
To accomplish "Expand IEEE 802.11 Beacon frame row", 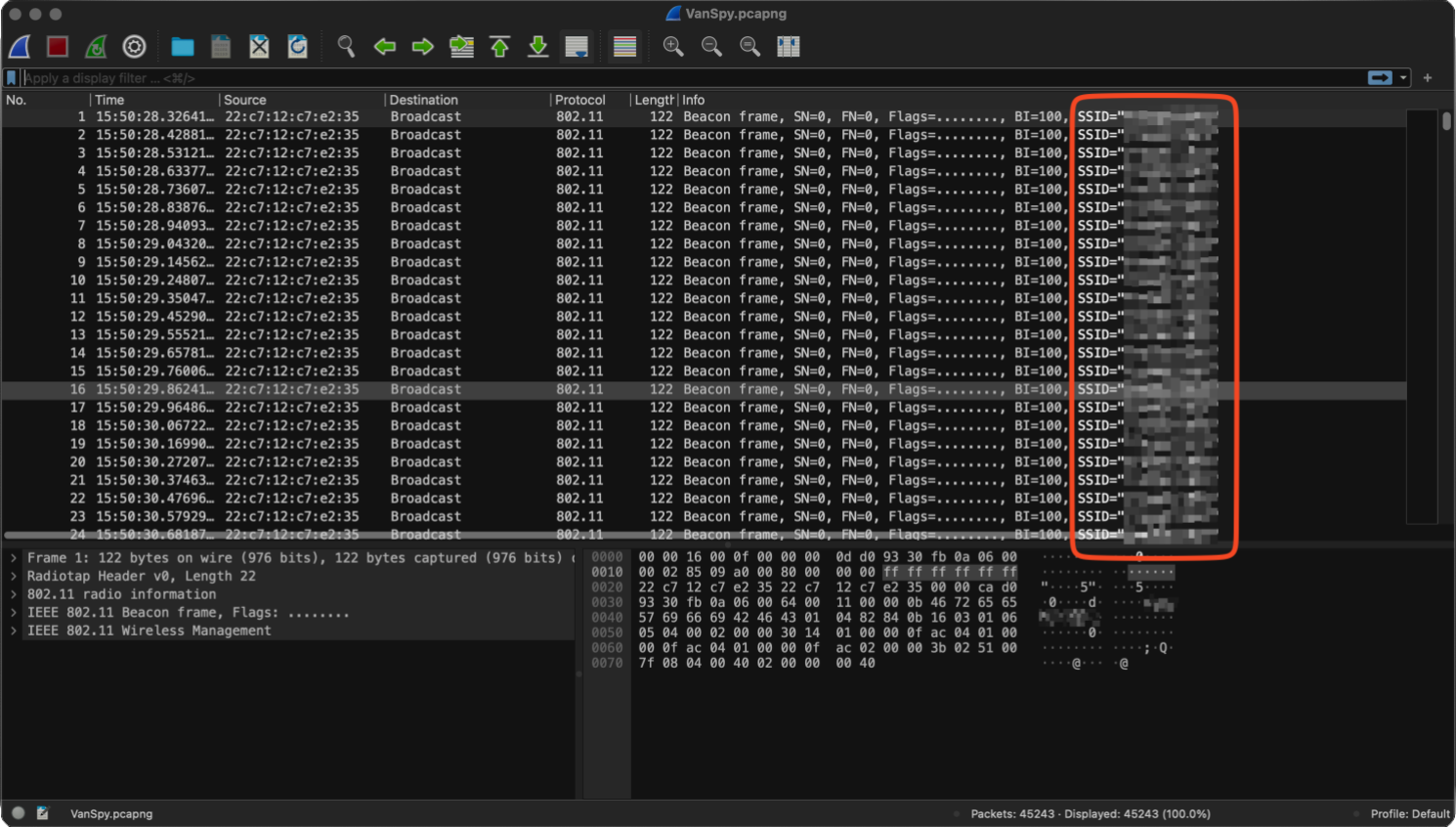I will [14, 613].
